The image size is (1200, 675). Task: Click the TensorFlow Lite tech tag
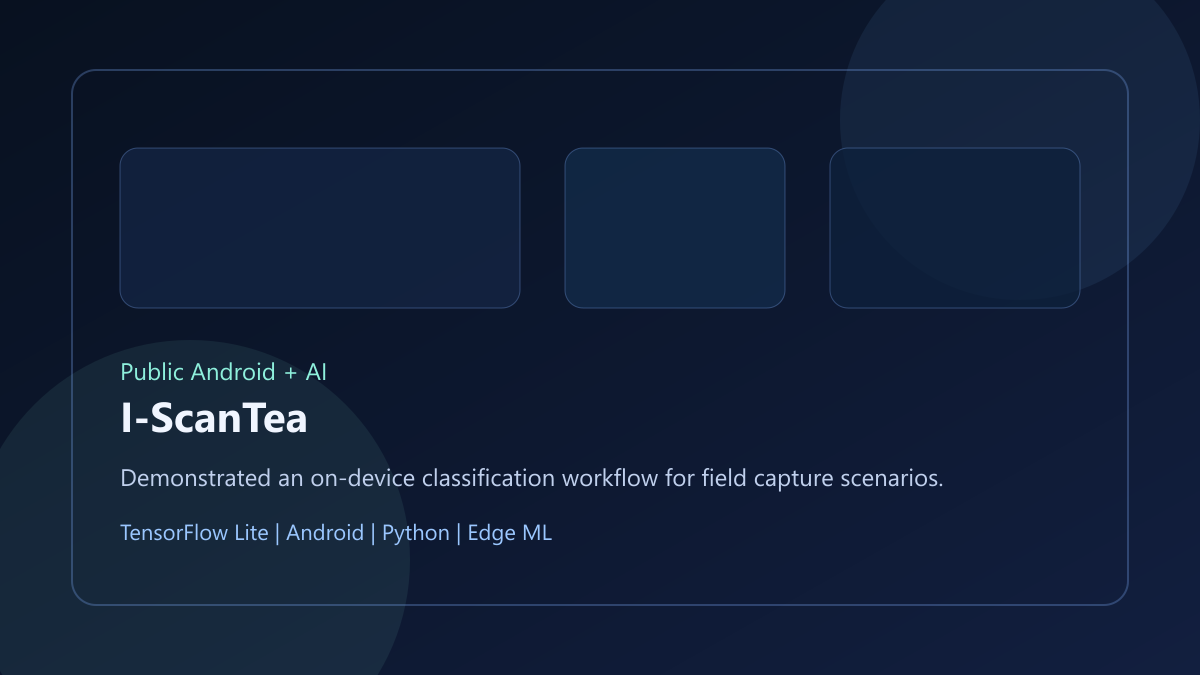[x=194, y=533]
